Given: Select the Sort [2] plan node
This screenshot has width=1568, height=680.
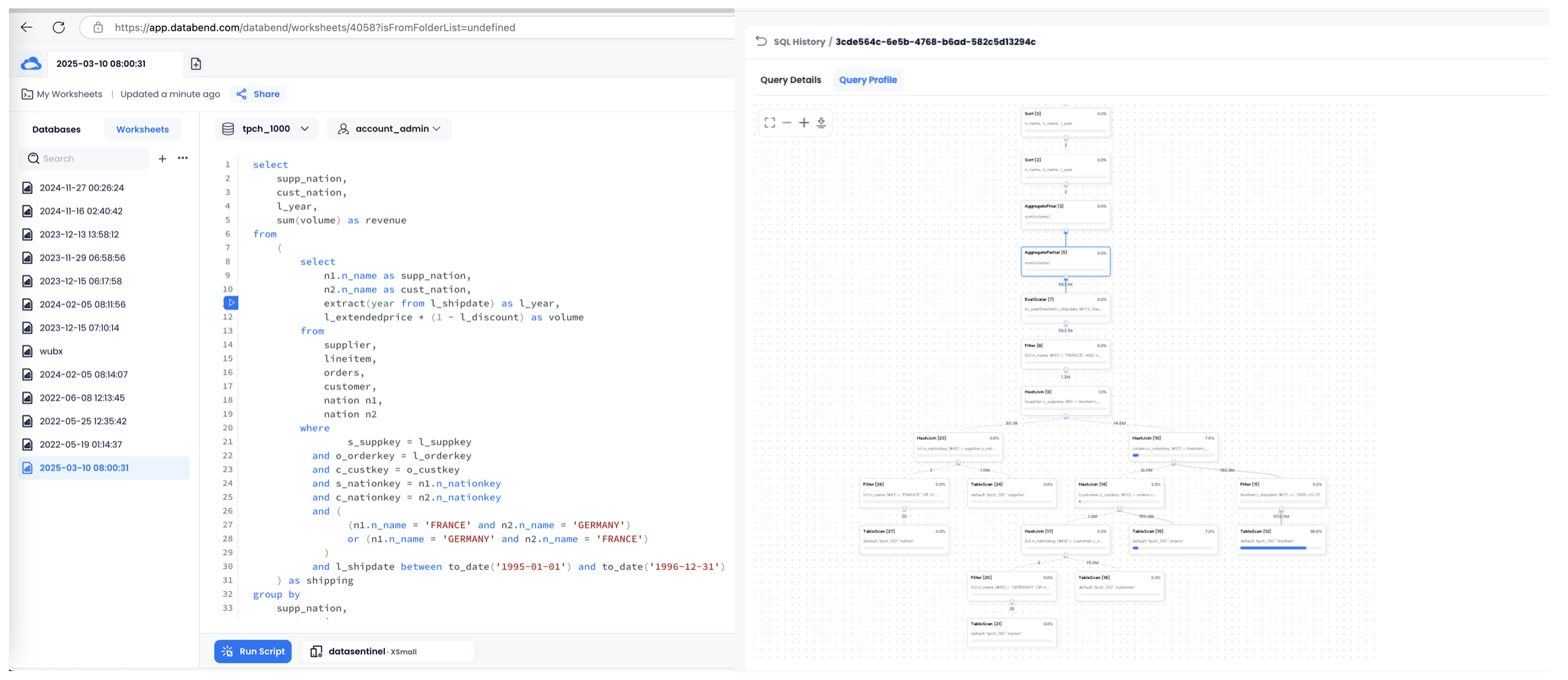Looking at the screenshot, I should tap(1065, 168).
